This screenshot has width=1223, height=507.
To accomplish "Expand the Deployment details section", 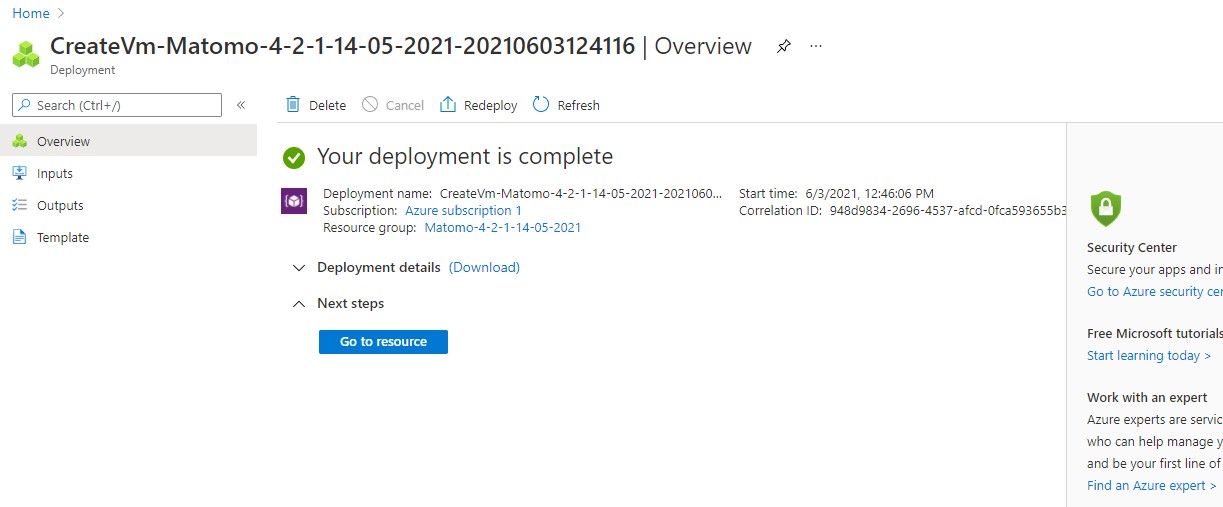I will [298, 268].
